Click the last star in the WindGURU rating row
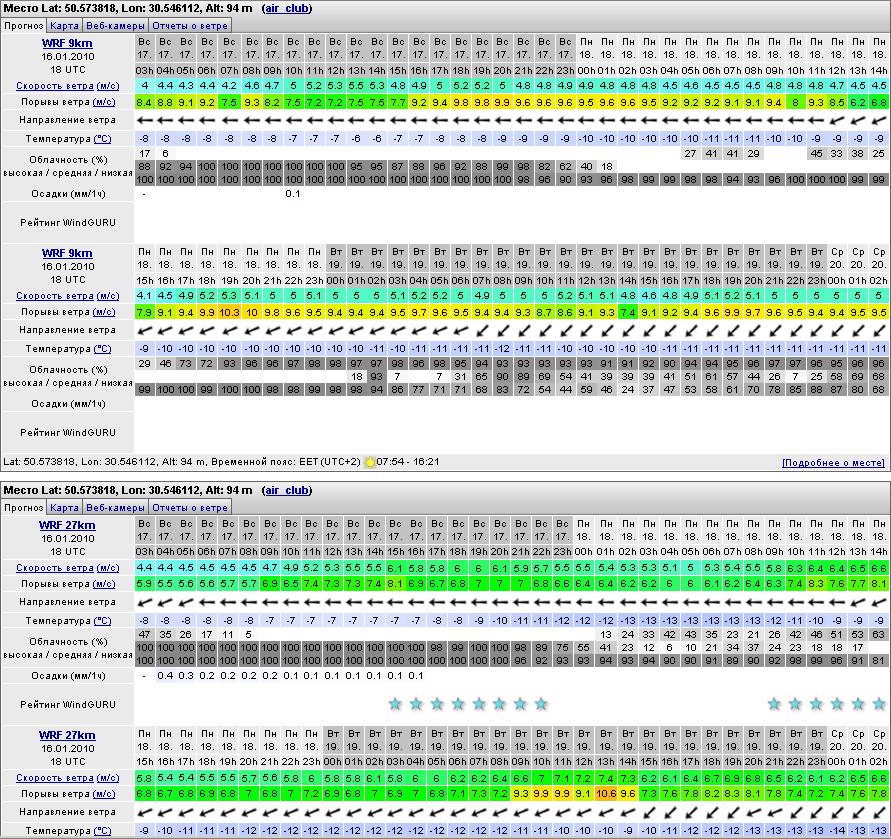891x839 pixels. (x=878, y=704)
